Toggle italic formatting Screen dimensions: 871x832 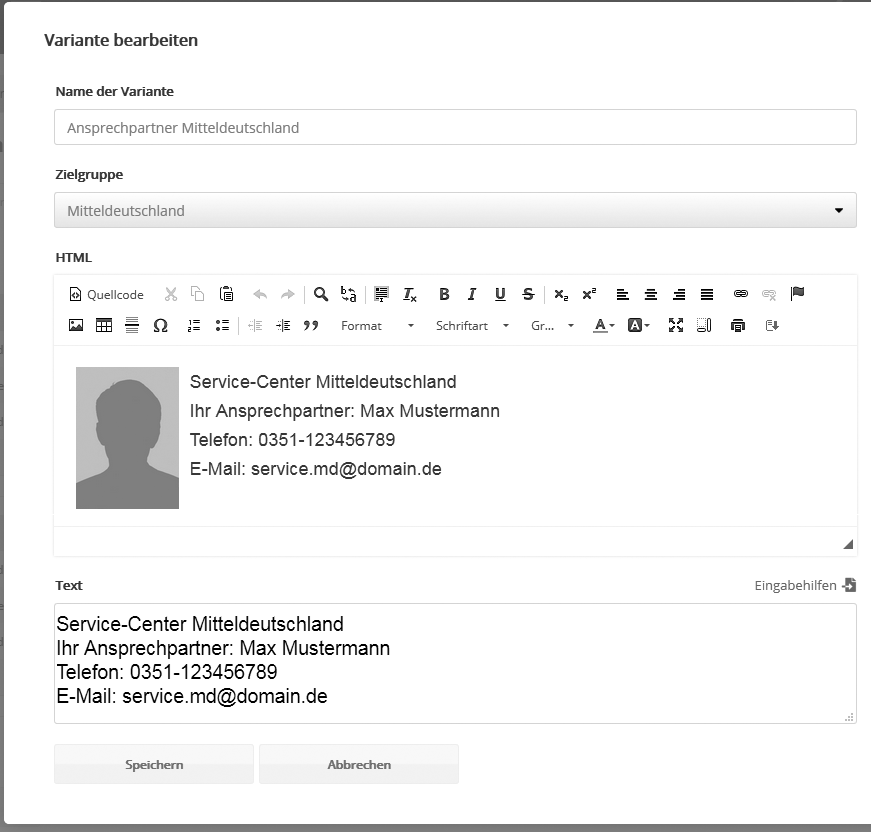pyautogui.click(x=471, y=294)
